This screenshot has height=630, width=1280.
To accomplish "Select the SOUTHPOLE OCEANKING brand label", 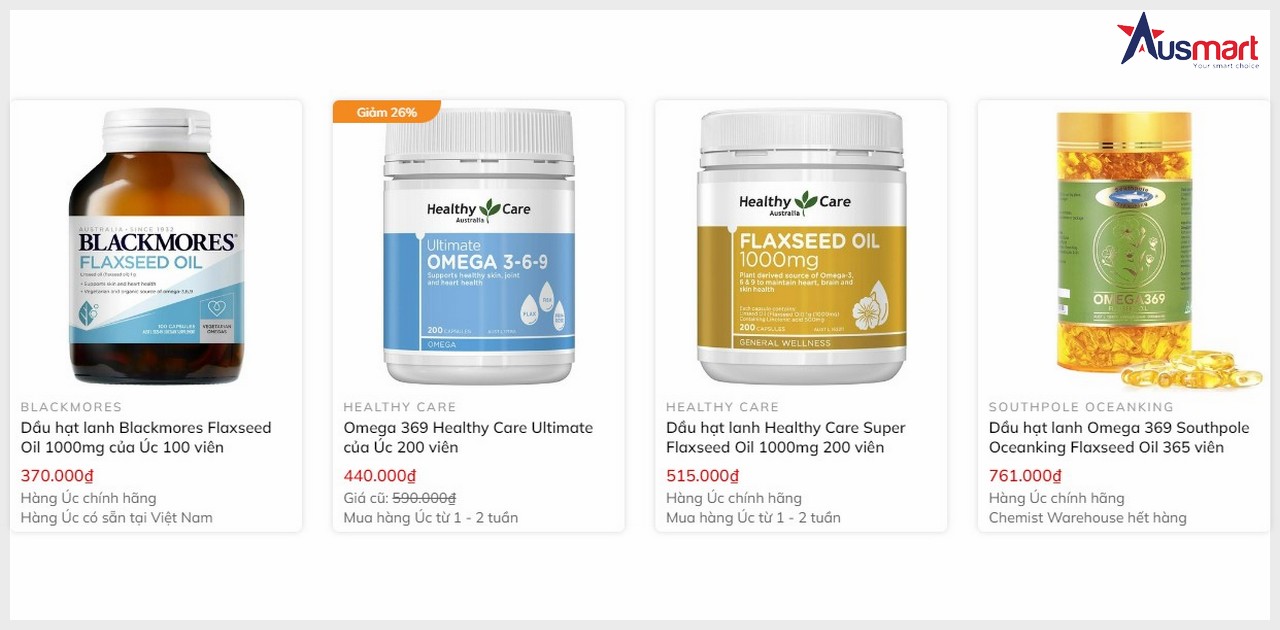I will pyautogui.click(x=1081, y=407).
